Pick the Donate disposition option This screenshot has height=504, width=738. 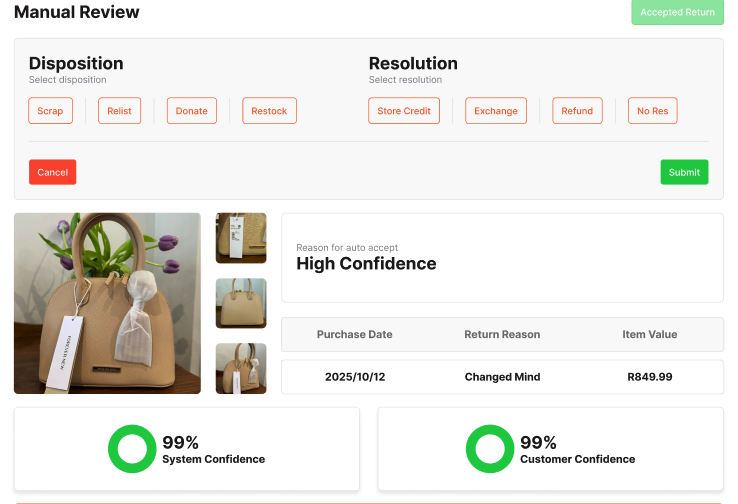coord(192,111)
